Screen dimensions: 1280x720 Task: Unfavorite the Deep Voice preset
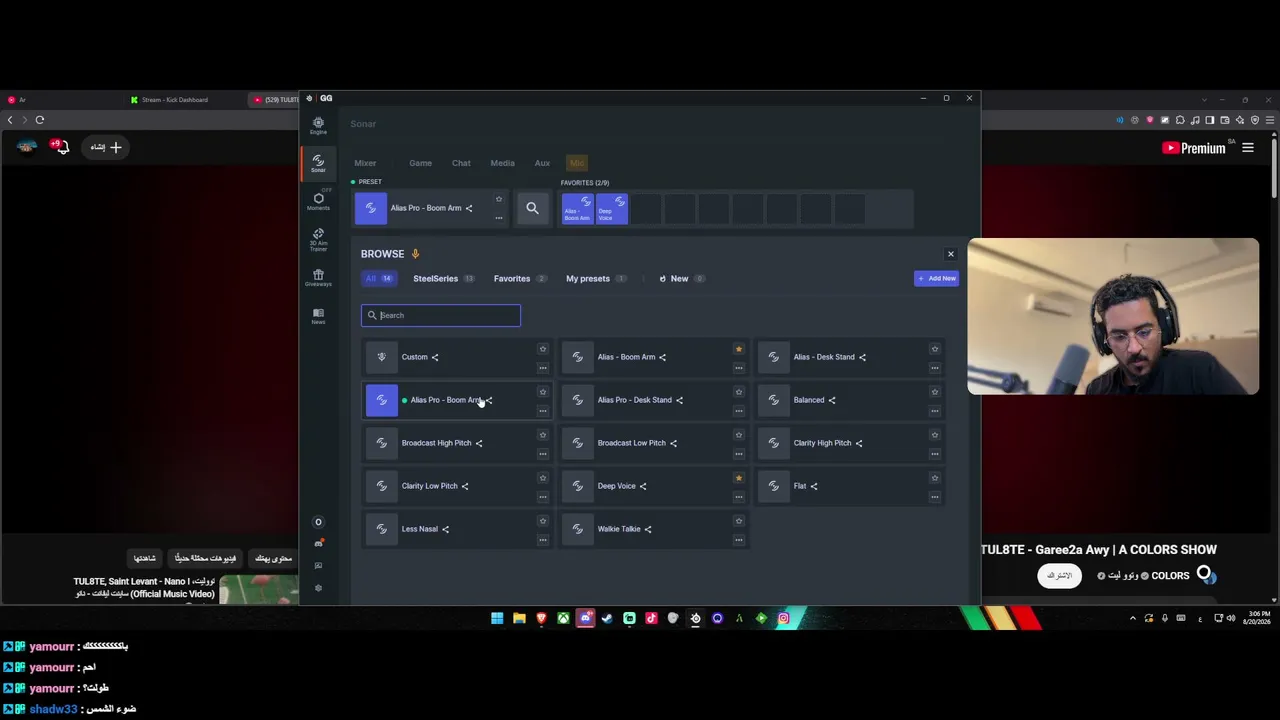tap(739, 478)
